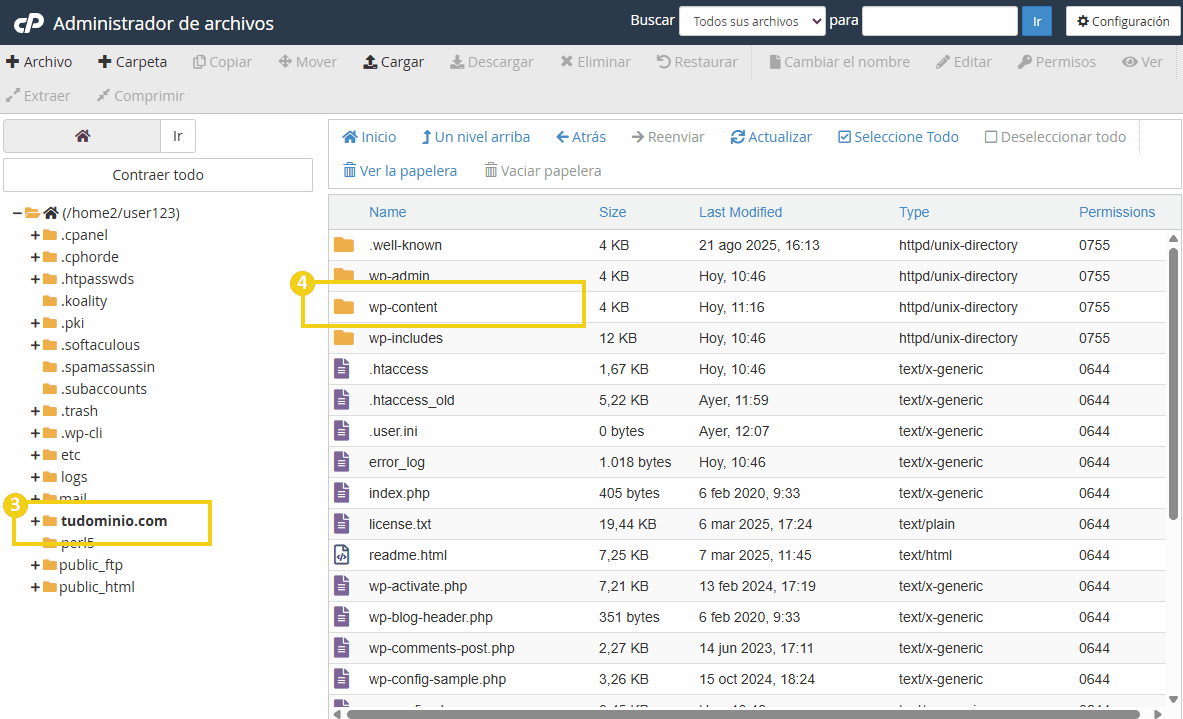Expand the public_html tree node
Screen dimensions: 1183x719
[36, 587]
